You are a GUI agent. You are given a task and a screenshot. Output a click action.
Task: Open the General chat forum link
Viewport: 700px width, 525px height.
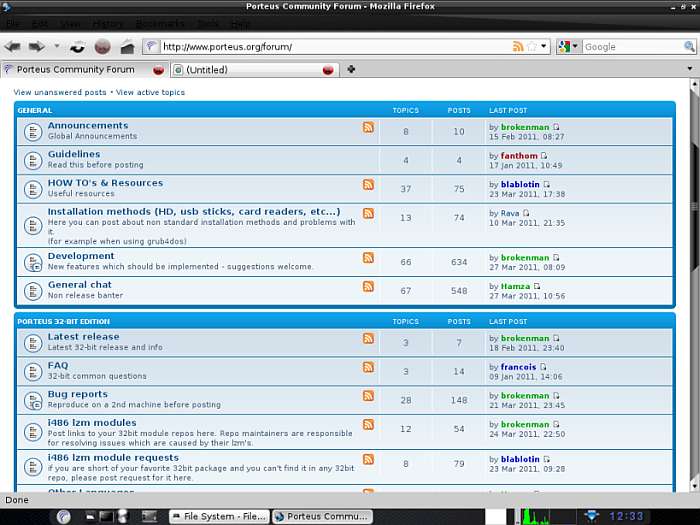click(80, 285)
